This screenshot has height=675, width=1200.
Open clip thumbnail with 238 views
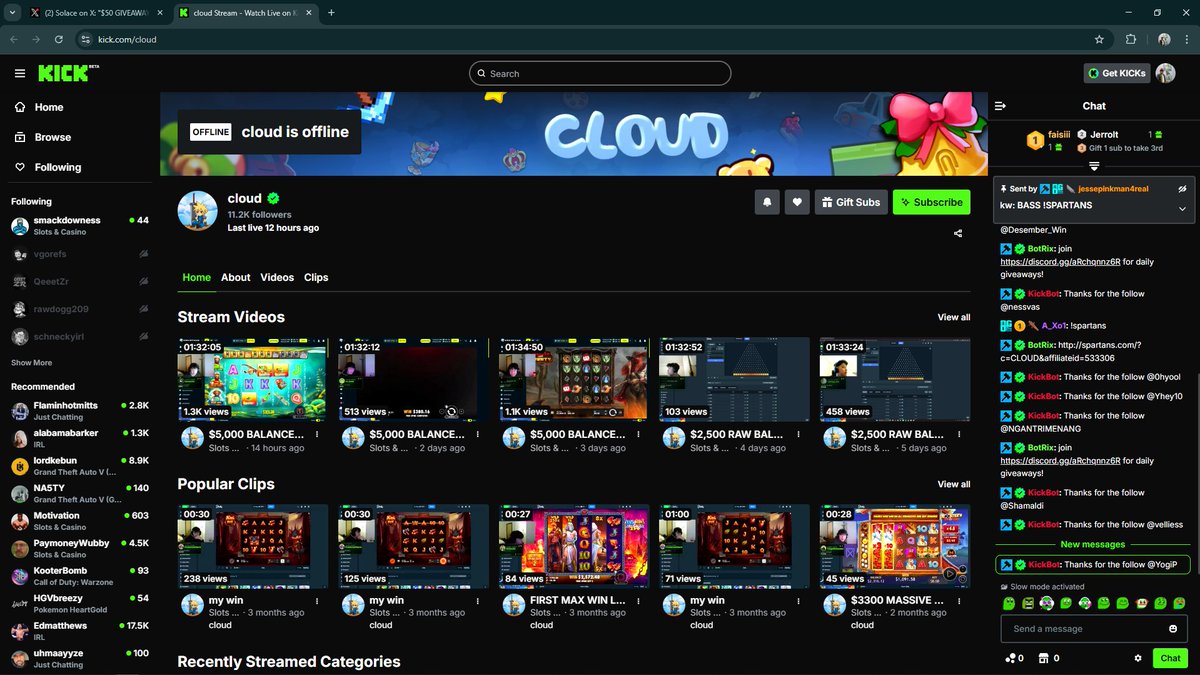(x=252, y=546)
